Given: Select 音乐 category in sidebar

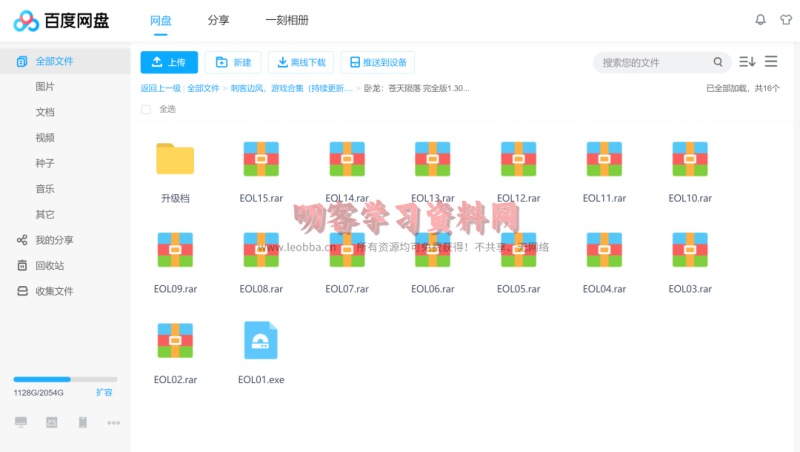Looking at the screenshot, I should [45, 189].
